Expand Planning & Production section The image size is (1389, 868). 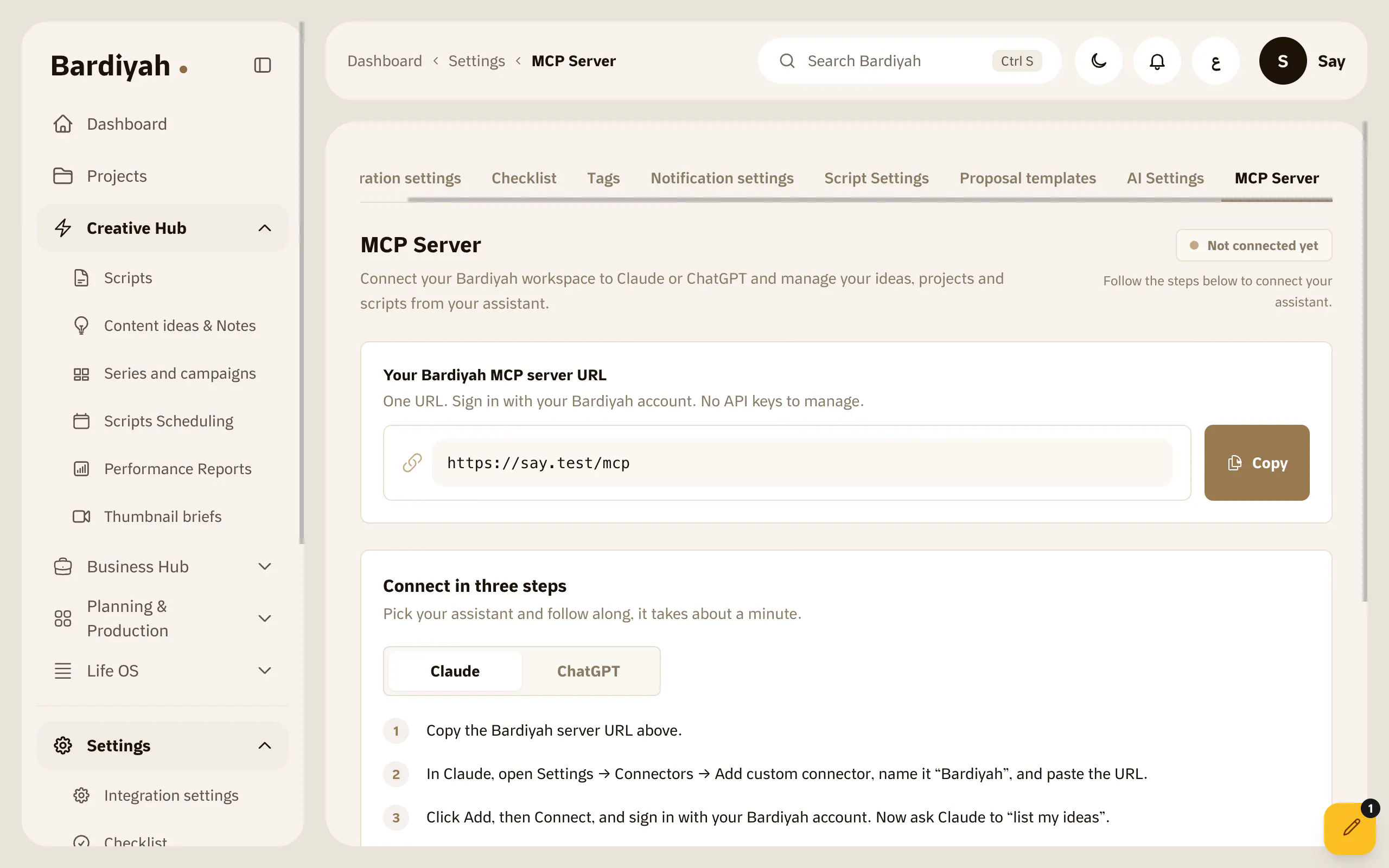click(x=265, y=618)
